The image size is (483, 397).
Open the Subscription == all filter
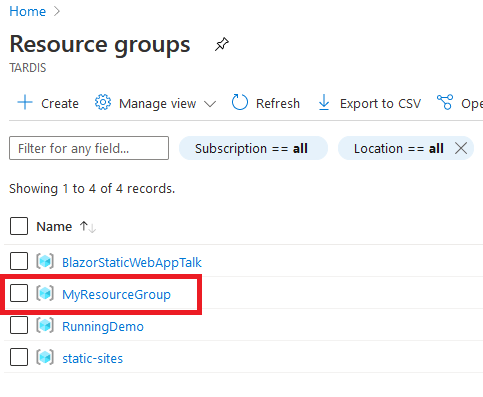pyautogui.click(x=253, y=148)
